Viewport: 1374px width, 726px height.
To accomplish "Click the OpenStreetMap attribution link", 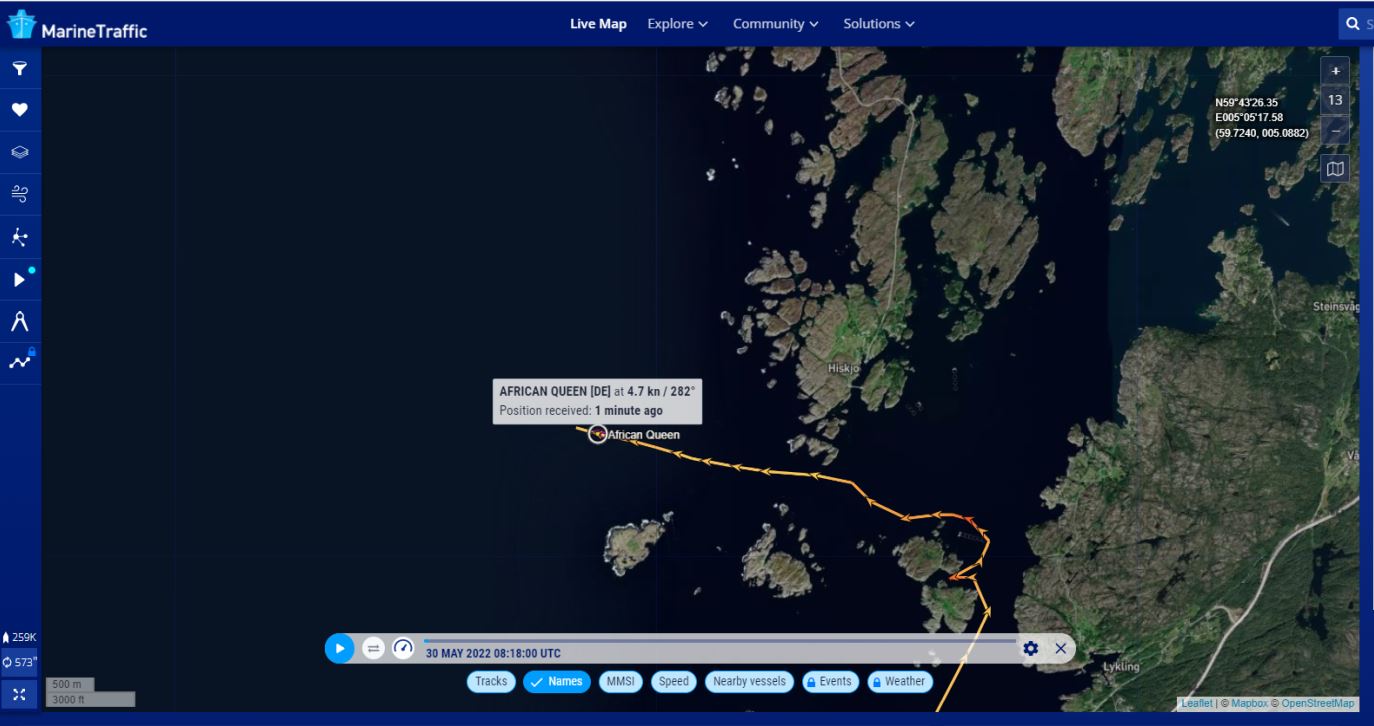I will pos(1317,704).
